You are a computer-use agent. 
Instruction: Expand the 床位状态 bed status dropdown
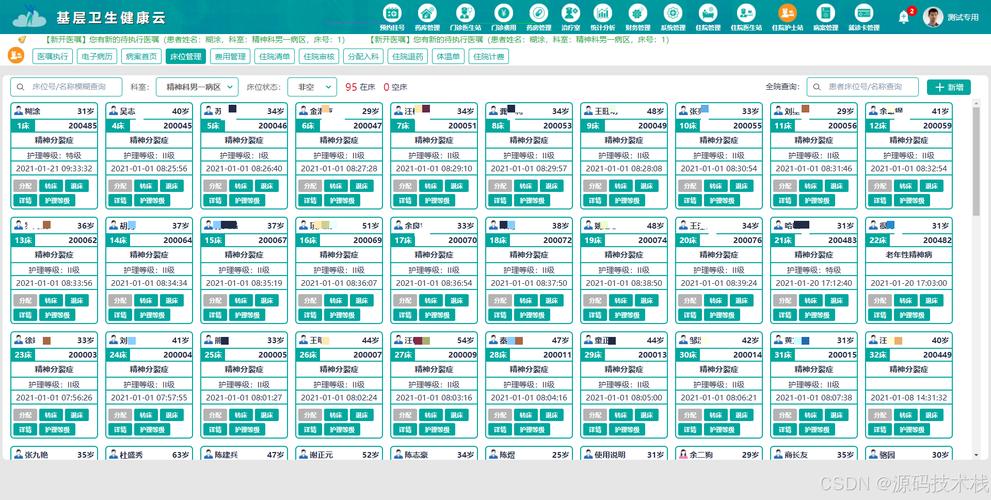tap(311, 87)
